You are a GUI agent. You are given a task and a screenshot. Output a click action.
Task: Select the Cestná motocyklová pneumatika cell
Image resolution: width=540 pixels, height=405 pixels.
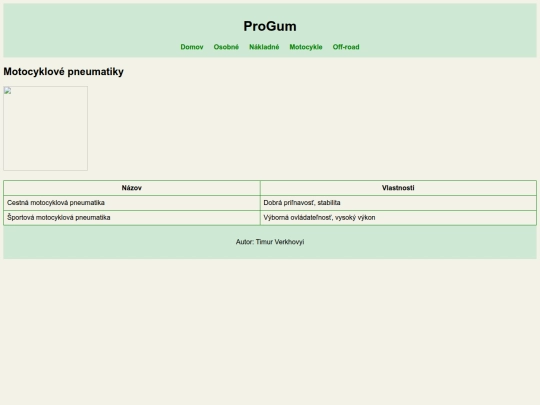coord(132,203)
